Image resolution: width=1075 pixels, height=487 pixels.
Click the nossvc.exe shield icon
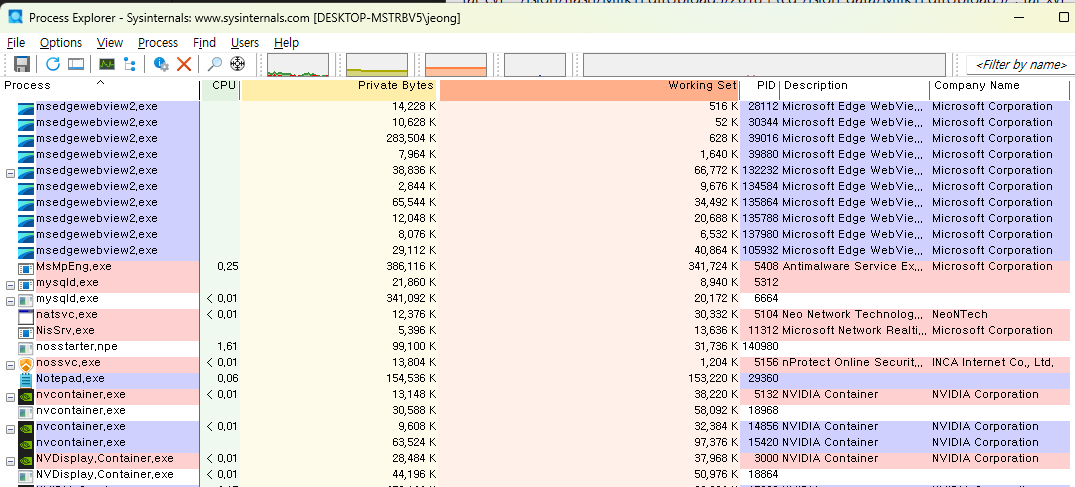(25, 363)
